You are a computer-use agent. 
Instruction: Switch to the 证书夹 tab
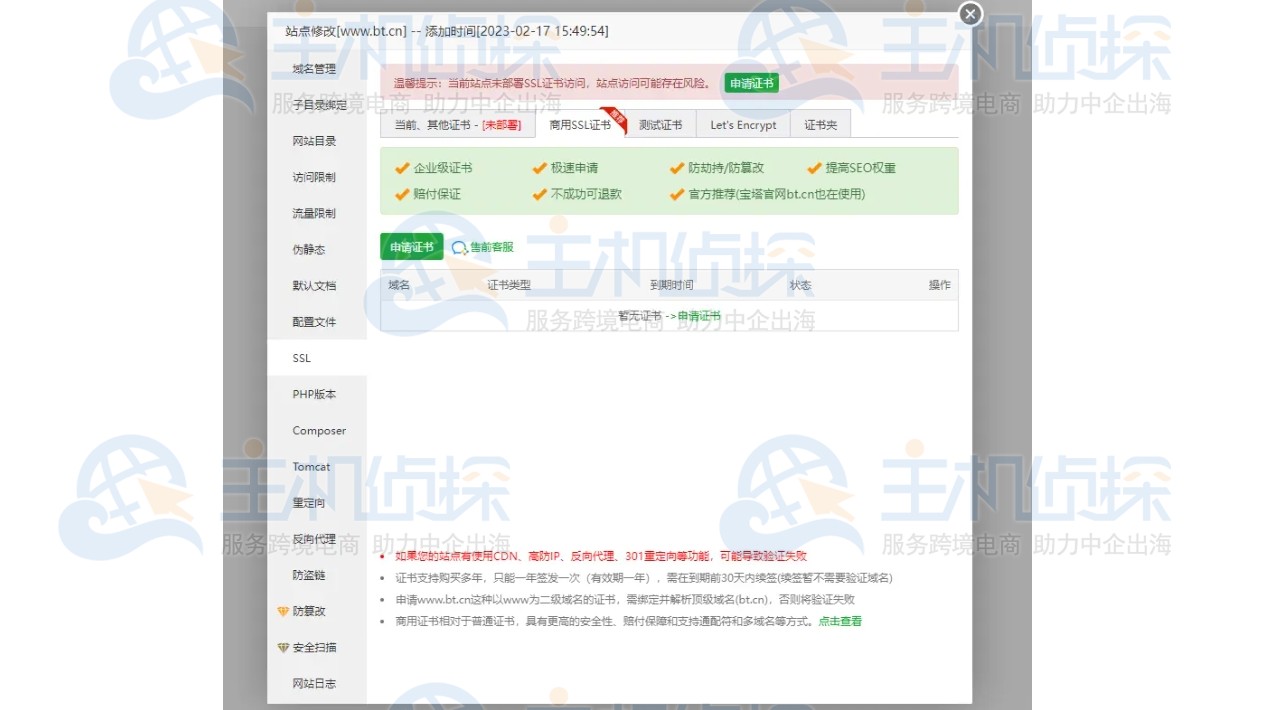[x=820, y=124]
